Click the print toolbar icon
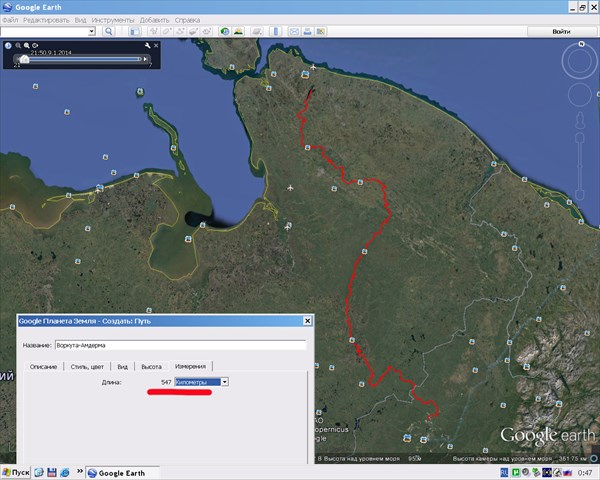 [307, 31]
